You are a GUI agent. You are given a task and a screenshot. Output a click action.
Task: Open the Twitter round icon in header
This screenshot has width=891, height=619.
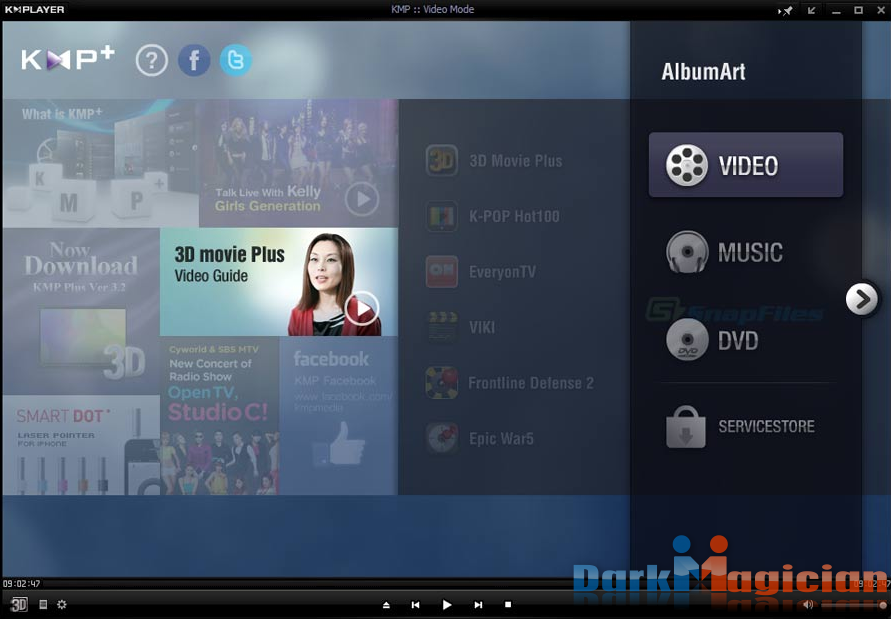tap(236, 60)
